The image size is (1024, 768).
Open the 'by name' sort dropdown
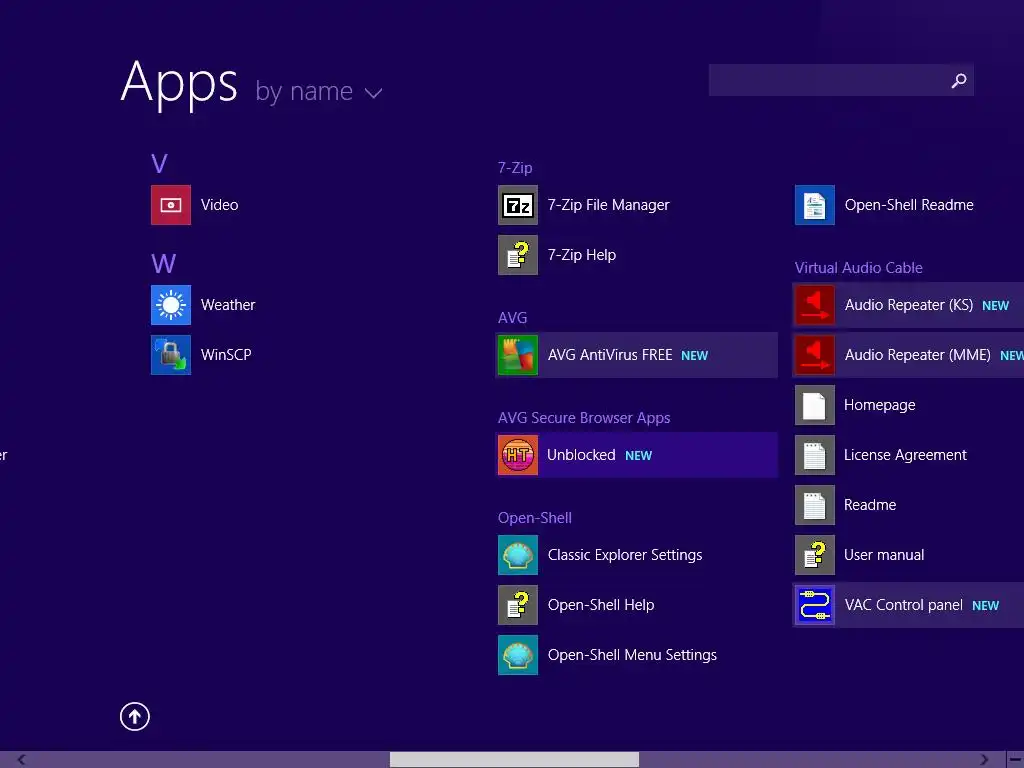click(x=319, y=92)
